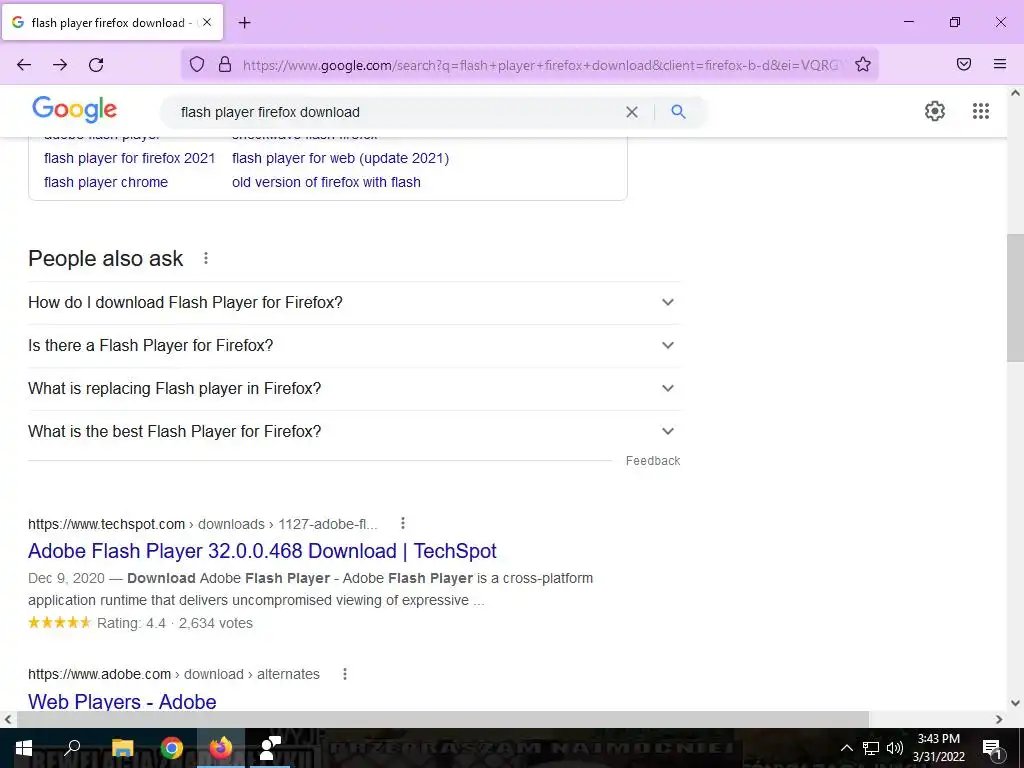This screenshot has height=768, width=1024.
Task: Show hidden system tray icons
Action: tap(846, 748)
